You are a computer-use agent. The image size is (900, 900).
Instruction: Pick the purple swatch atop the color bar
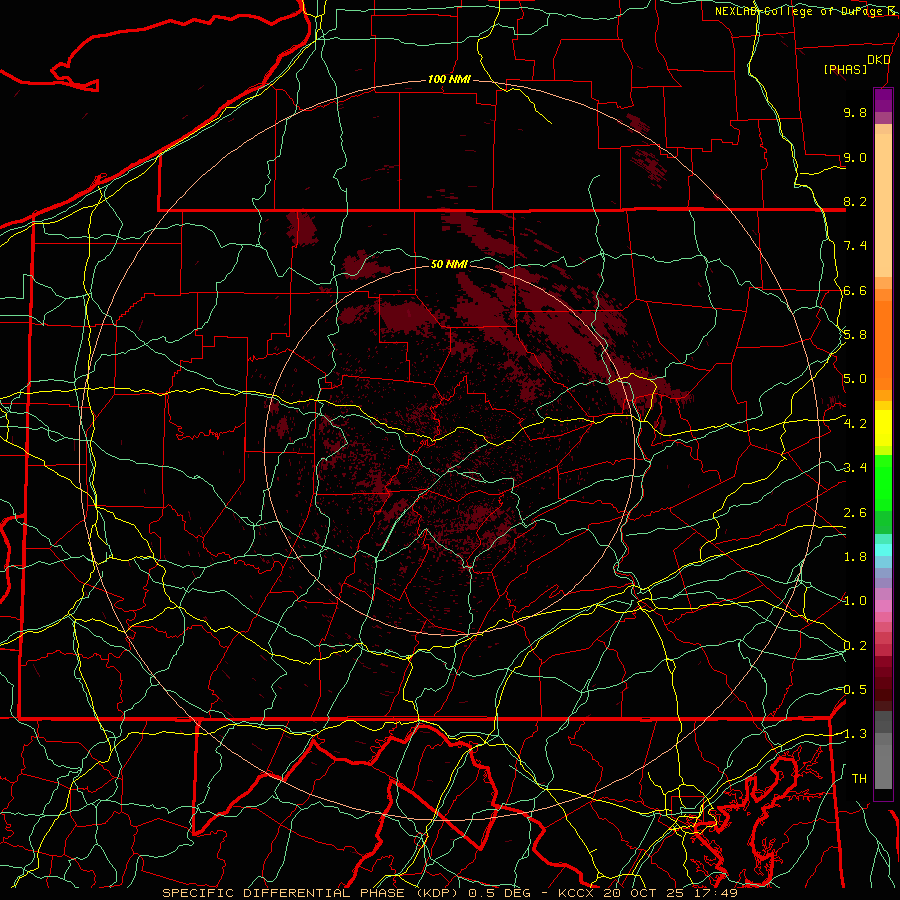(x=883, y=100)
